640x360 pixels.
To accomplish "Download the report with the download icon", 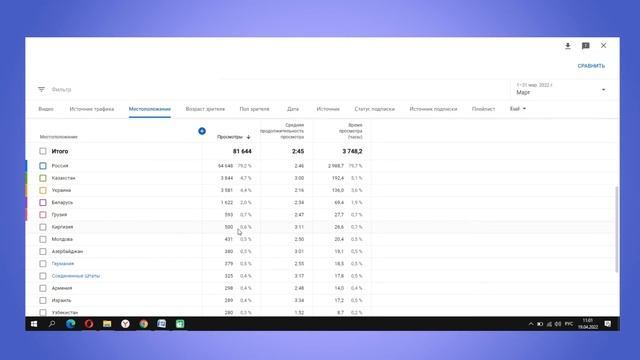I will click(567, 46).
